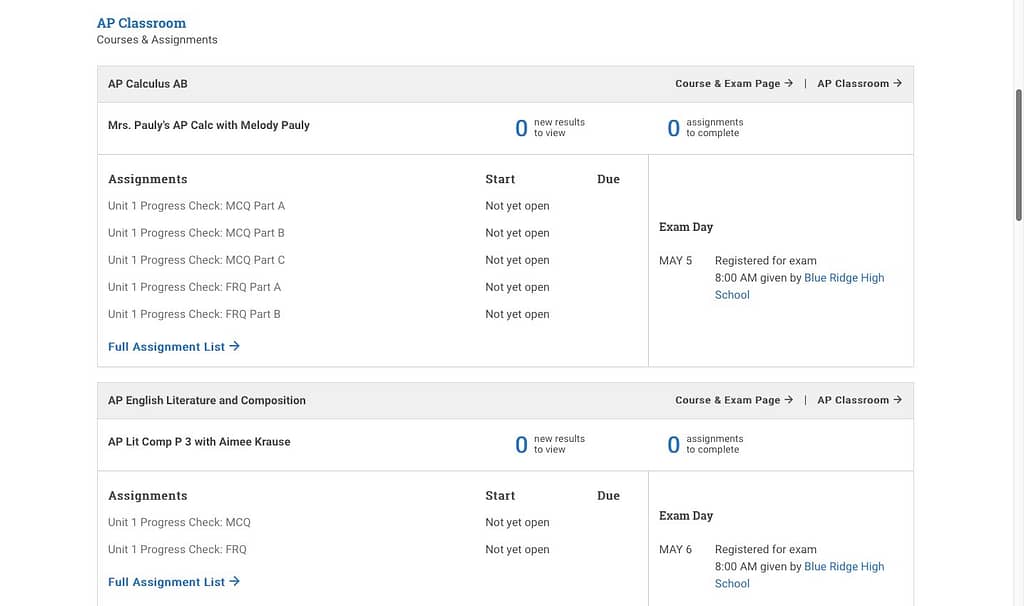Viewport: 1024px width, 606px height.
Task: Click AP English Literature and Composition course title
Action: 207,400
